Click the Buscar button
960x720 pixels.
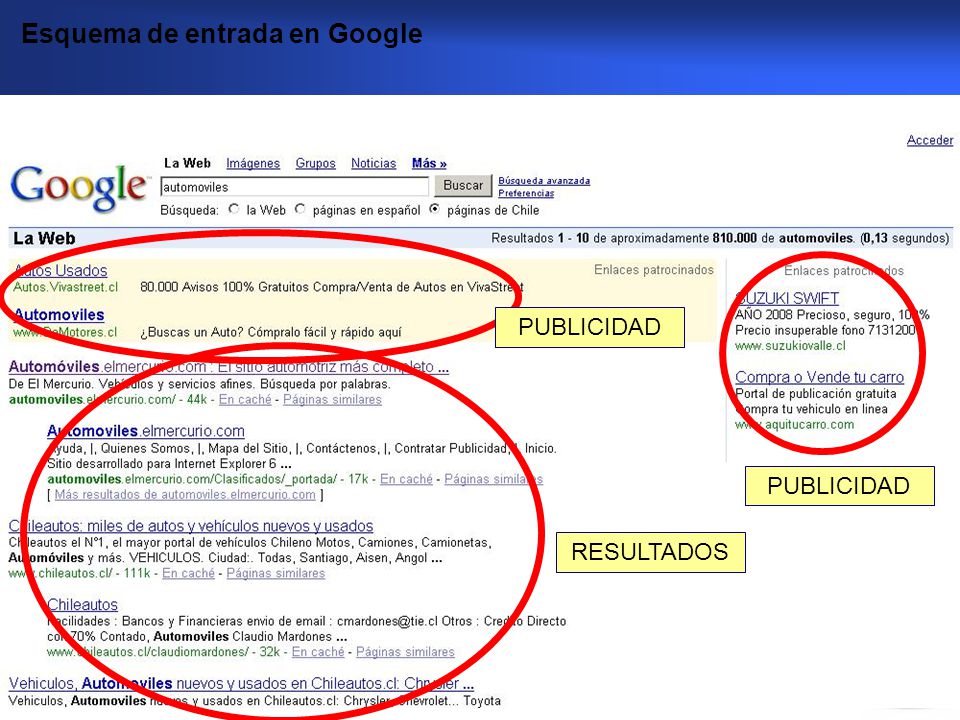point(463,185)
